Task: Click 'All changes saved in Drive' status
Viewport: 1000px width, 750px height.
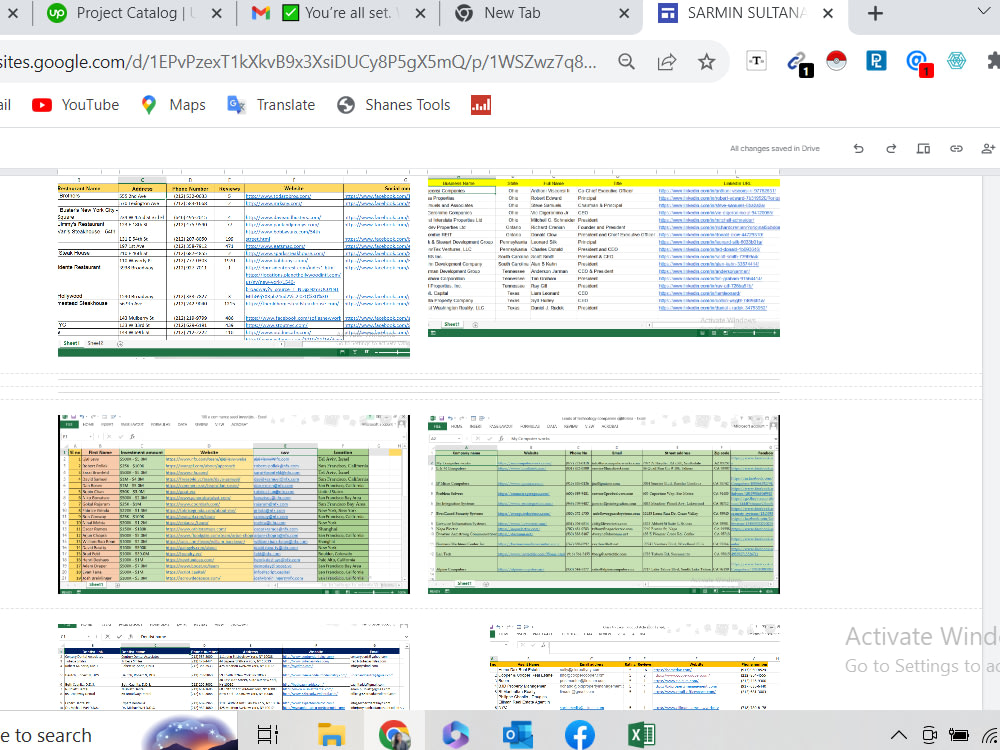Action: pyautogui.click(x=774, y=149)
